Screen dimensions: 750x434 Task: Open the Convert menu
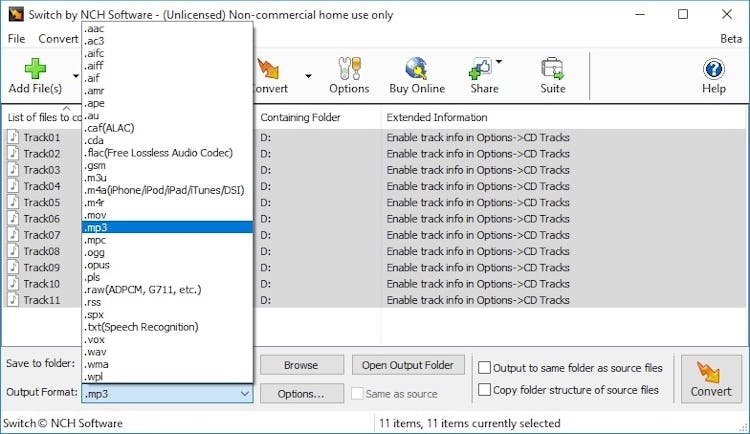[58, 39]
